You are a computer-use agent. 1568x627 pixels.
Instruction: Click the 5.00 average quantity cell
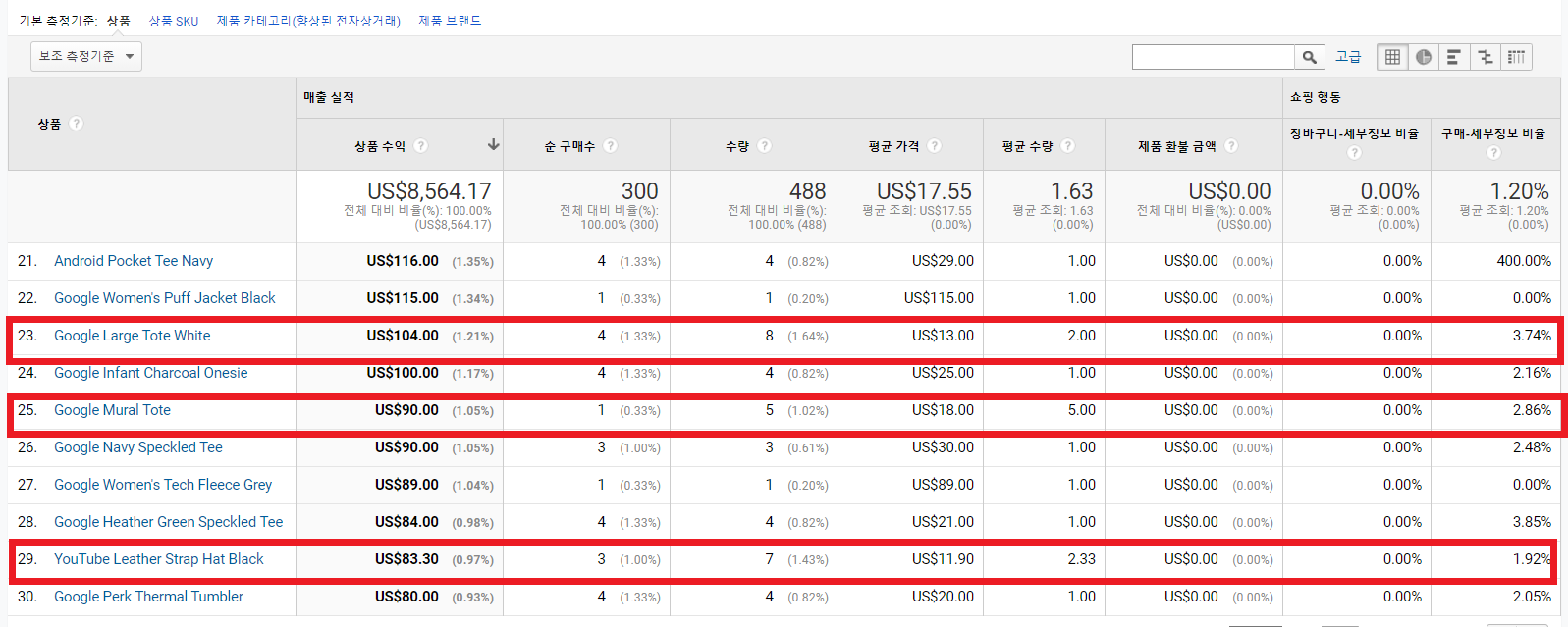pos(1082,410)
